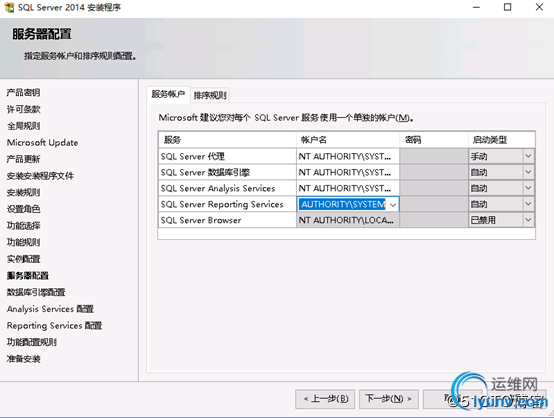Click the SQL Server installer title bar icon
The height and width of the screenshot is (418, 554).
(9, 7)
